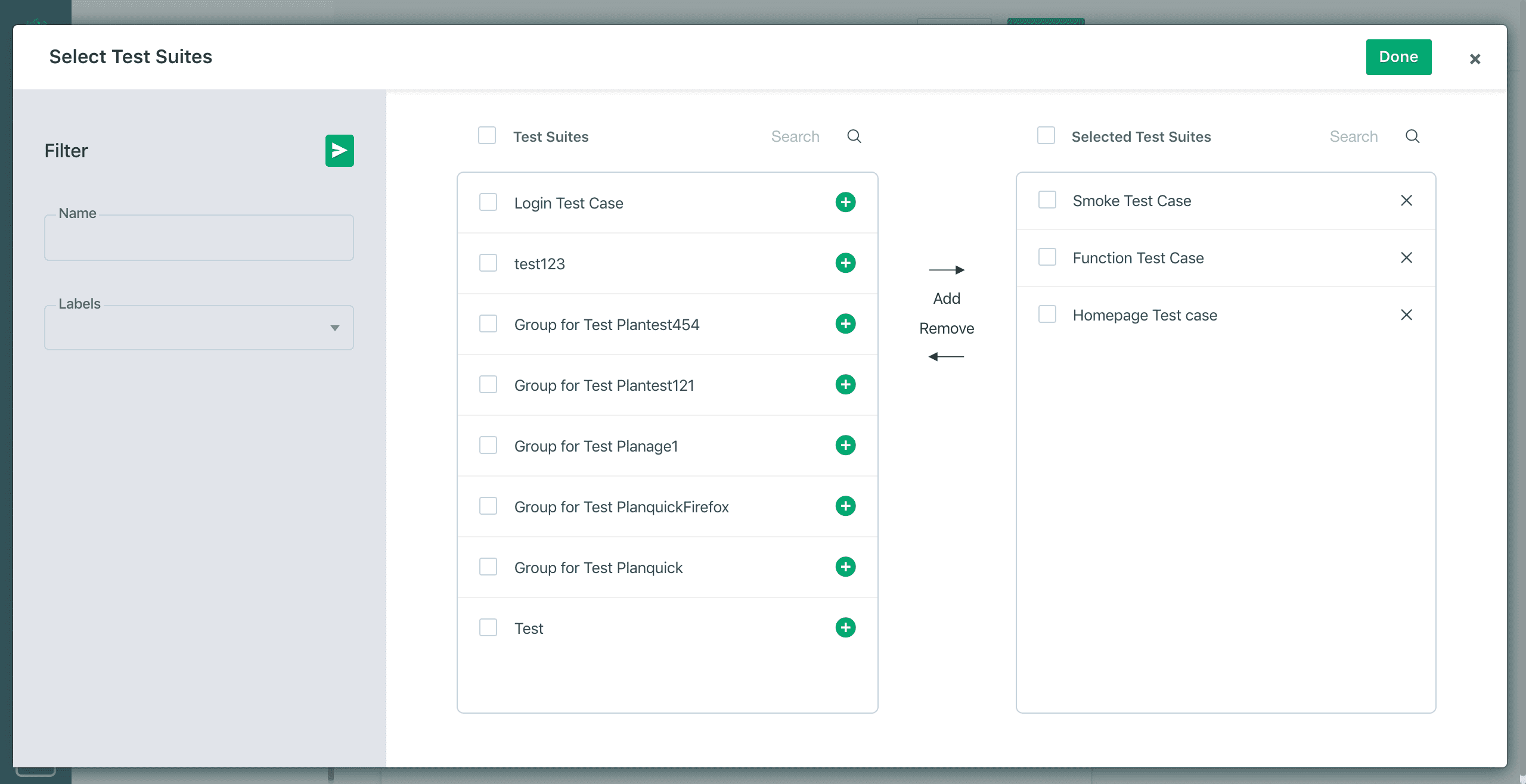Select all suites via Test Suites header checkbox
Screen dimensions: 1526x784
487,135
